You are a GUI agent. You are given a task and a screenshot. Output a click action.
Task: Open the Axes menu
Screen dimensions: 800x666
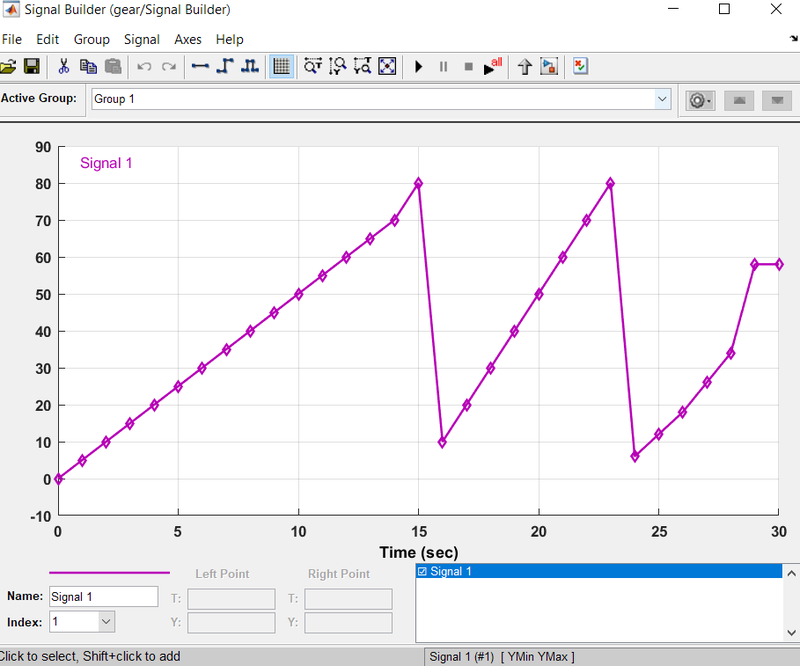pyautogui.click(x=188, y=39)
